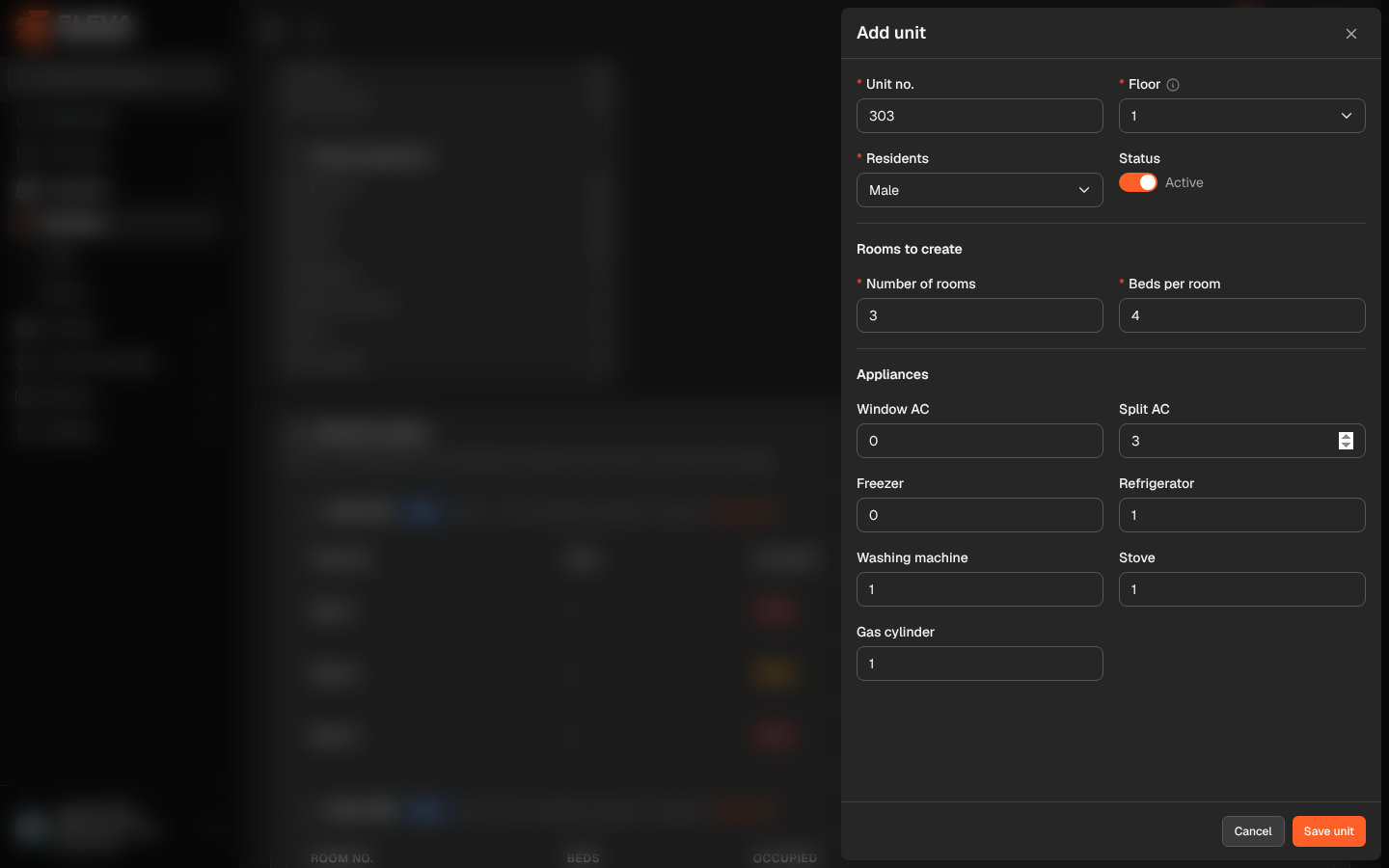Click the Refrigerator quantity field

coord(1241,515)
